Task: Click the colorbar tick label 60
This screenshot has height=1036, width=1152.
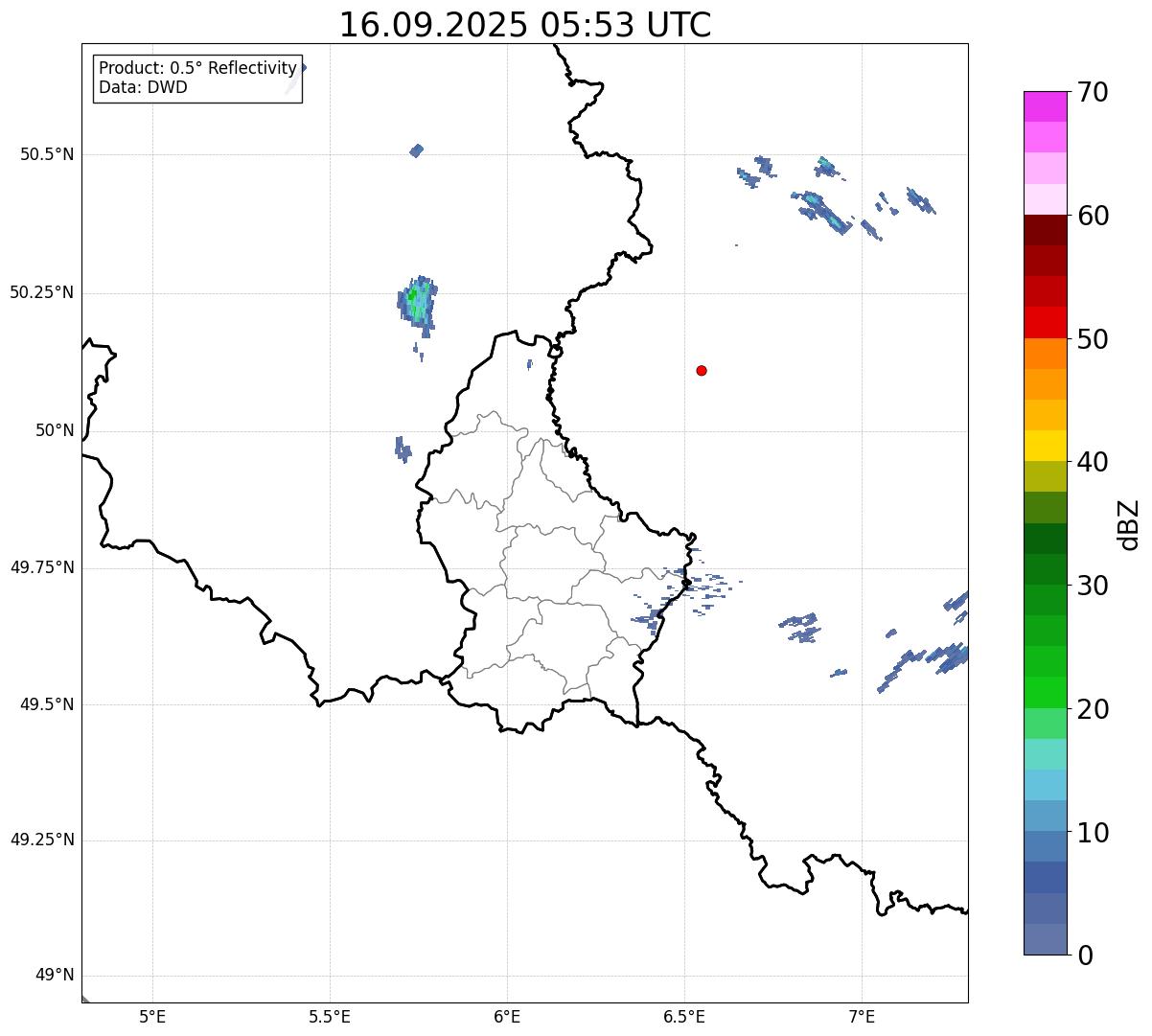Action: 1093,216
